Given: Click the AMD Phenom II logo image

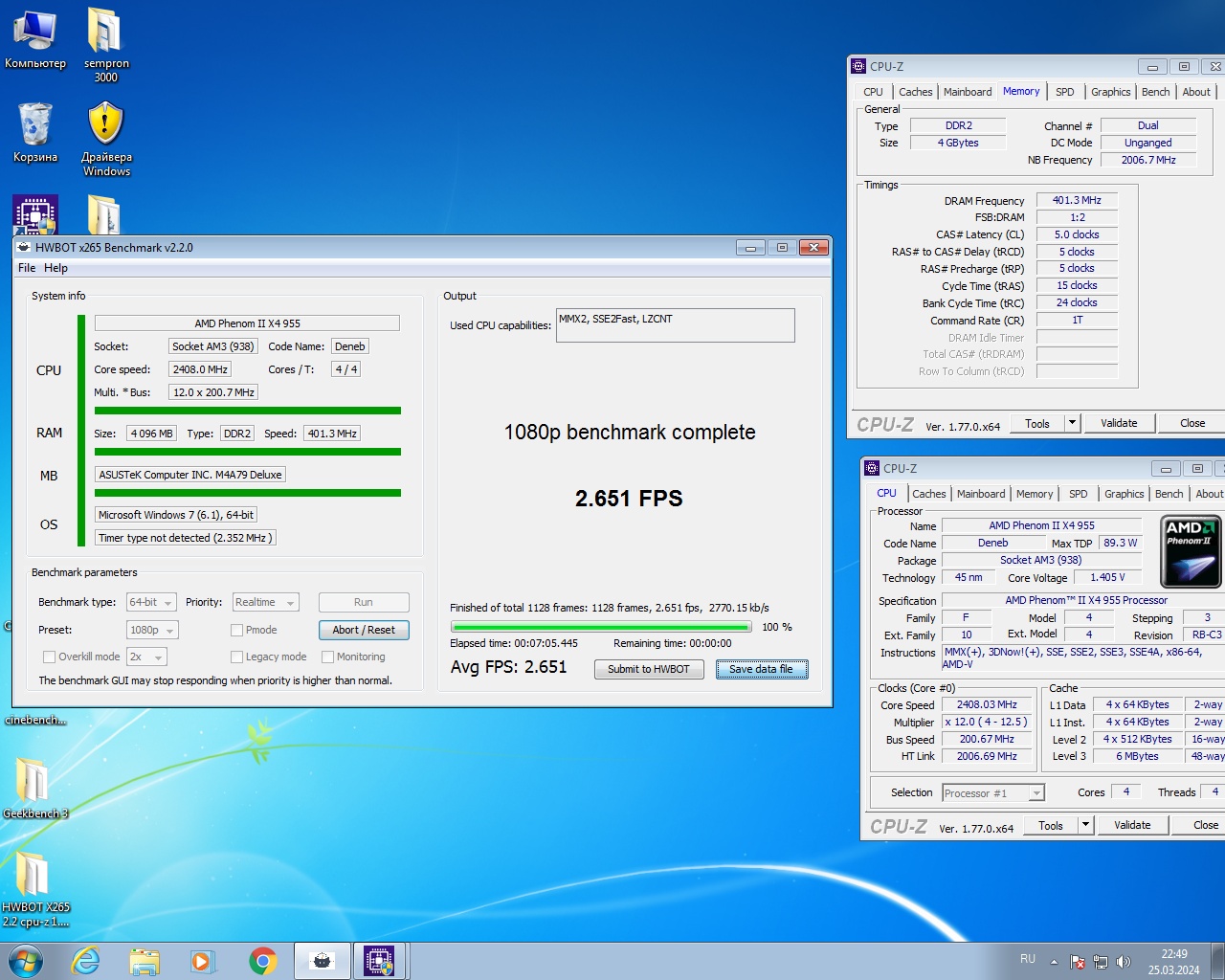Looking at the screenshot, I should click(1191, 550).
